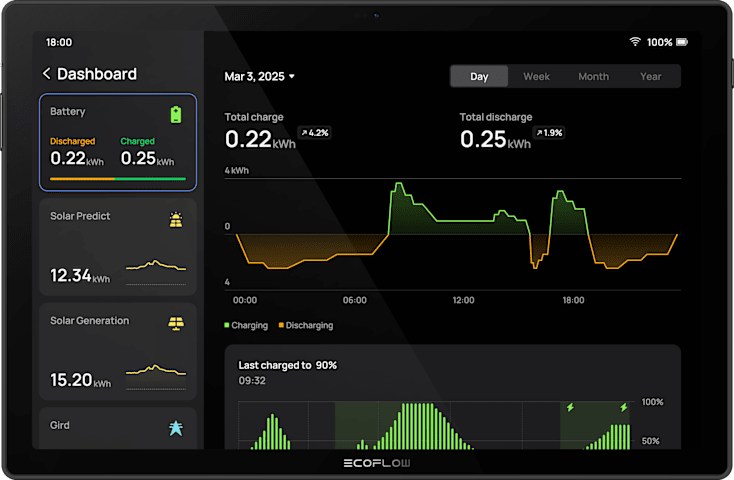Open the Mar 3, 2025 date dropdown
Image resolution: width=734 pixels, height=480 pixels.
(x=259, y=76)
